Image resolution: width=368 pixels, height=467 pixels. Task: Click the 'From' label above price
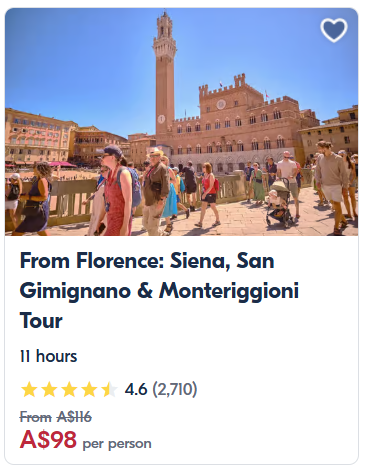(36, 417)
